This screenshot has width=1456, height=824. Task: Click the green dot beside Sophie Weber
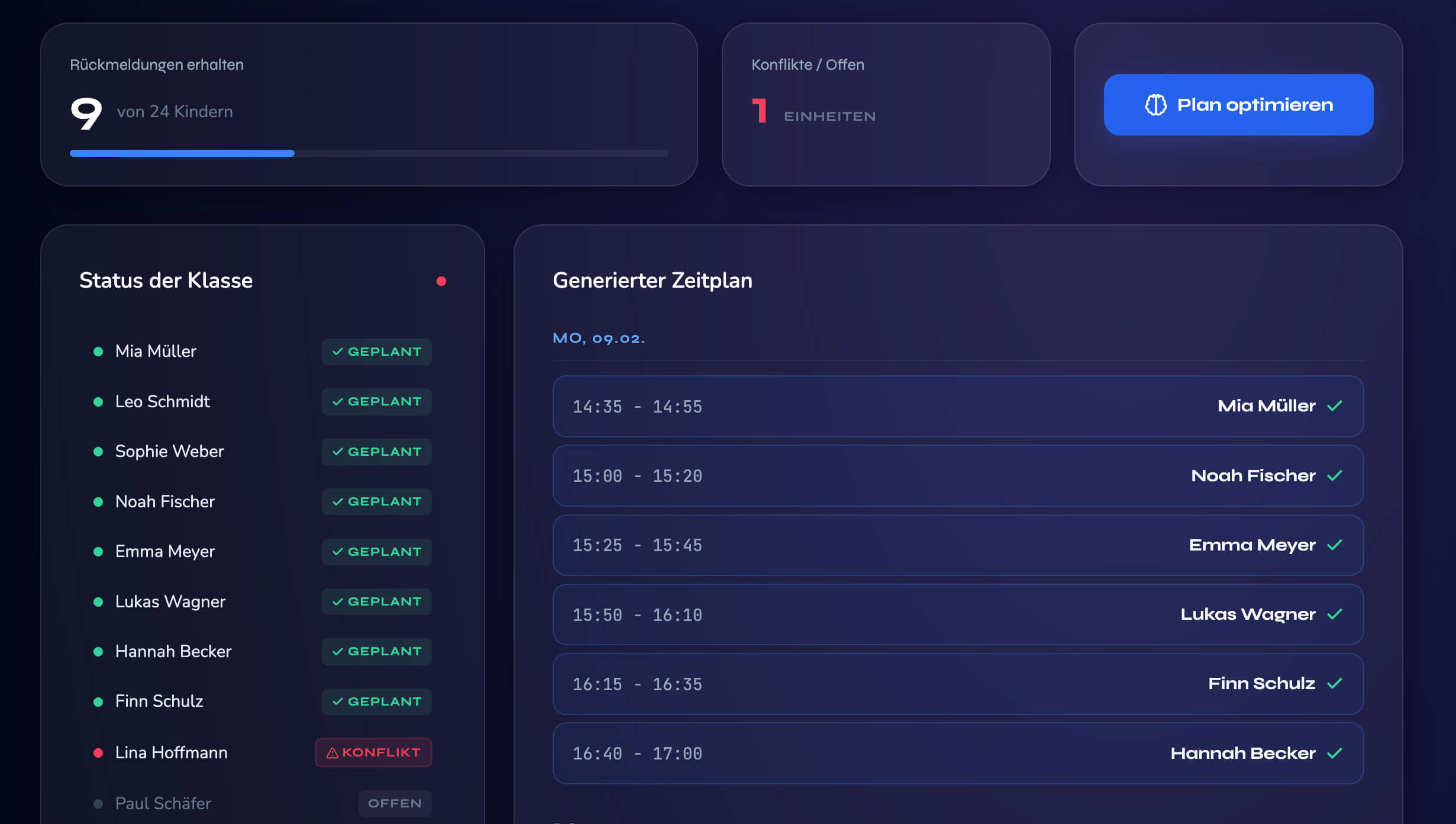pos(98,452)
